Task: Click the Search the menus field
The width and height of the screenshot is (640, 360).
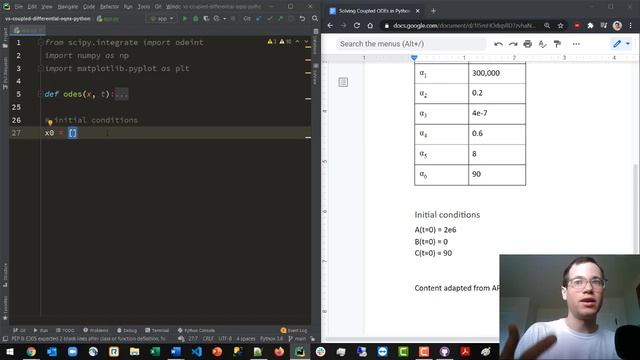Action: (x=411, y=44)
